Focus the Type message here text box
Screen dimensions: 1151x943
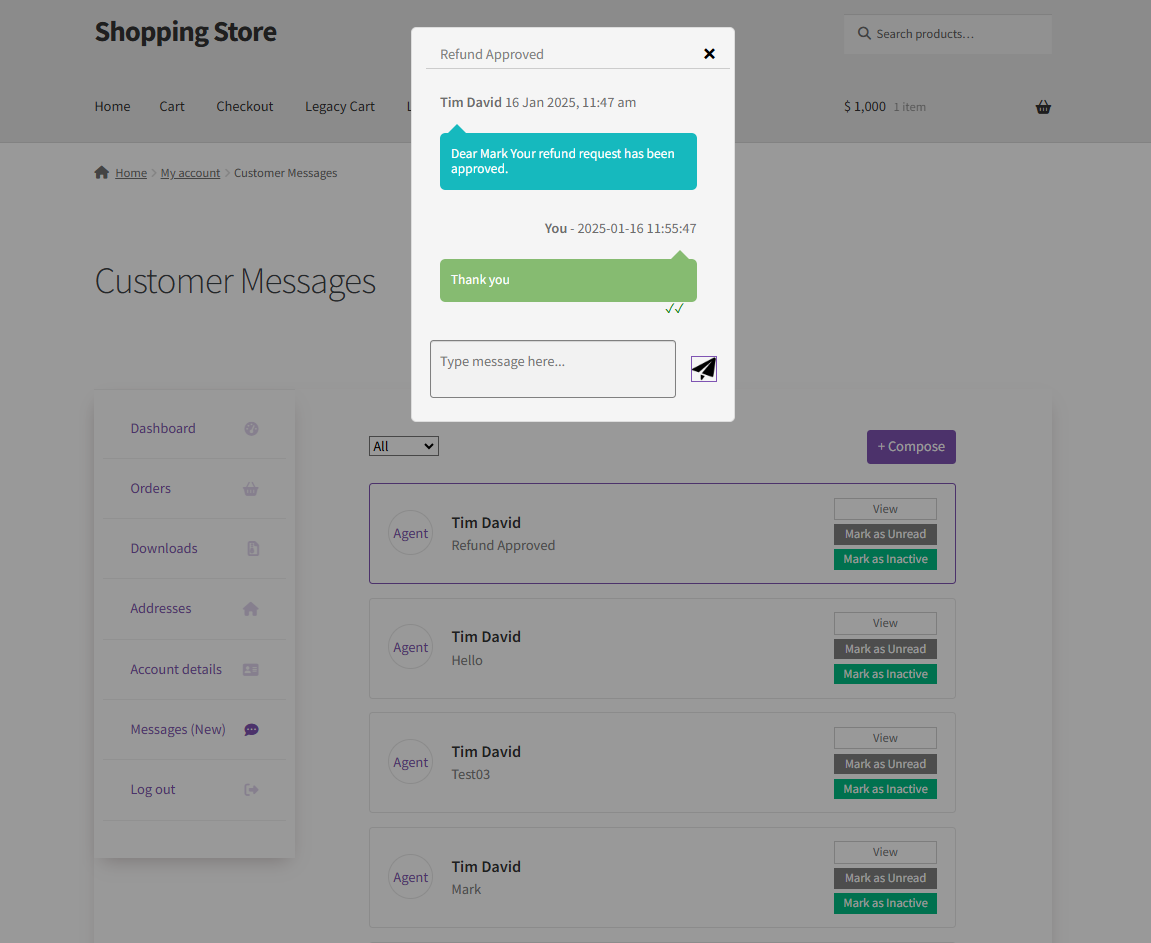click(553, 369)
